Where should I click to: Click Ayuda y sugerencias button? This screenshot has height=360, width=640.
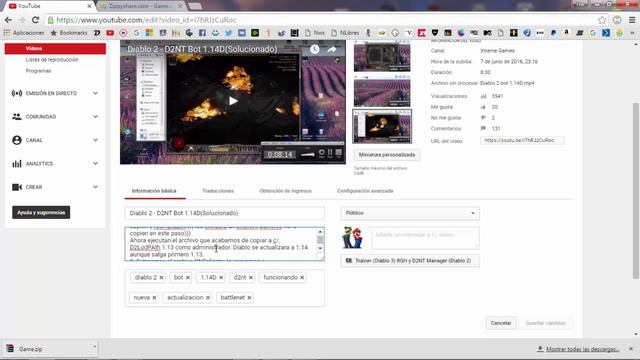(41, 212)
